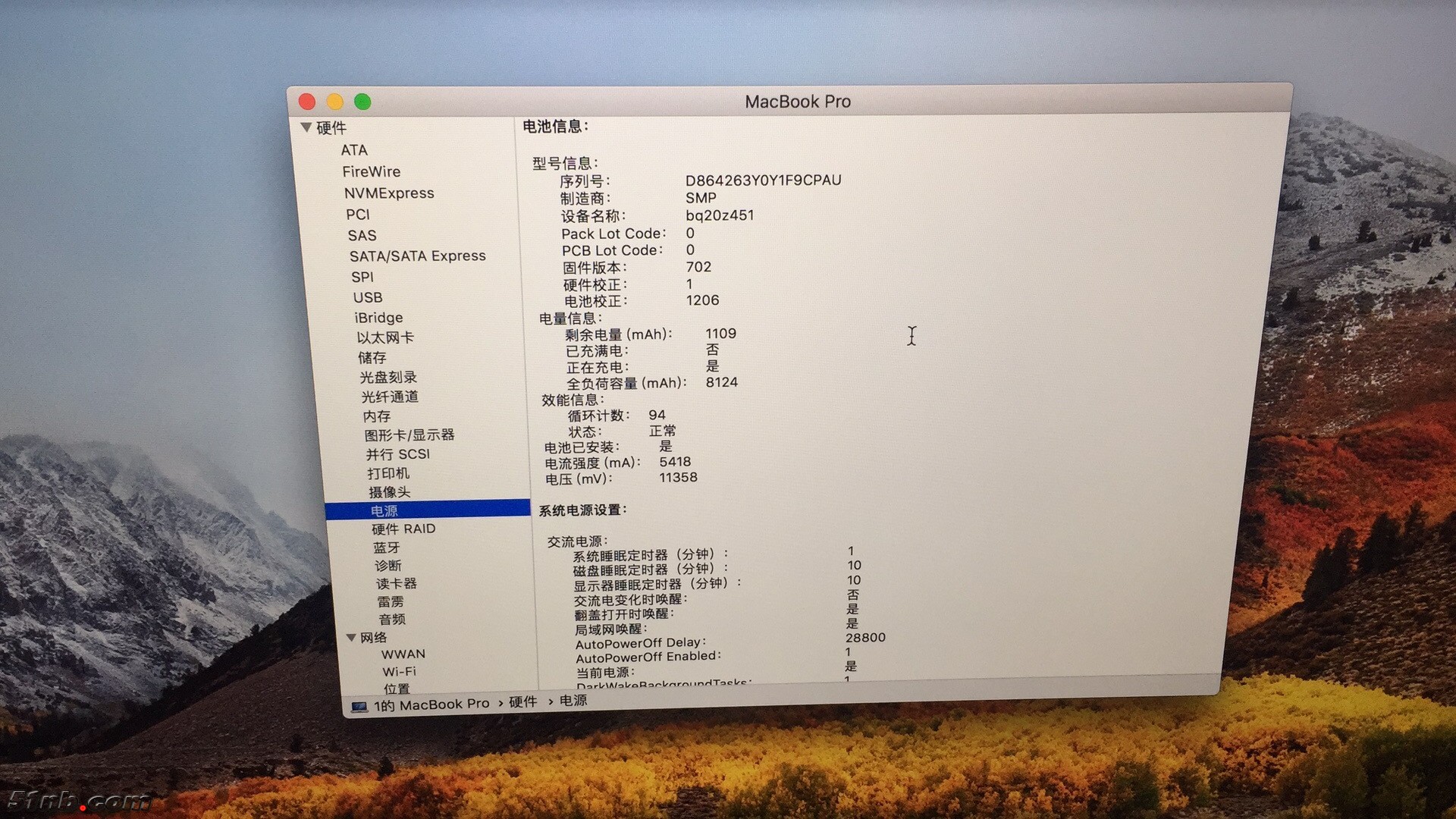This screenshot has height=819, width=1456.
Task: Collapse the 网络 disclosure triangle
Action: [x=351, y=638]
